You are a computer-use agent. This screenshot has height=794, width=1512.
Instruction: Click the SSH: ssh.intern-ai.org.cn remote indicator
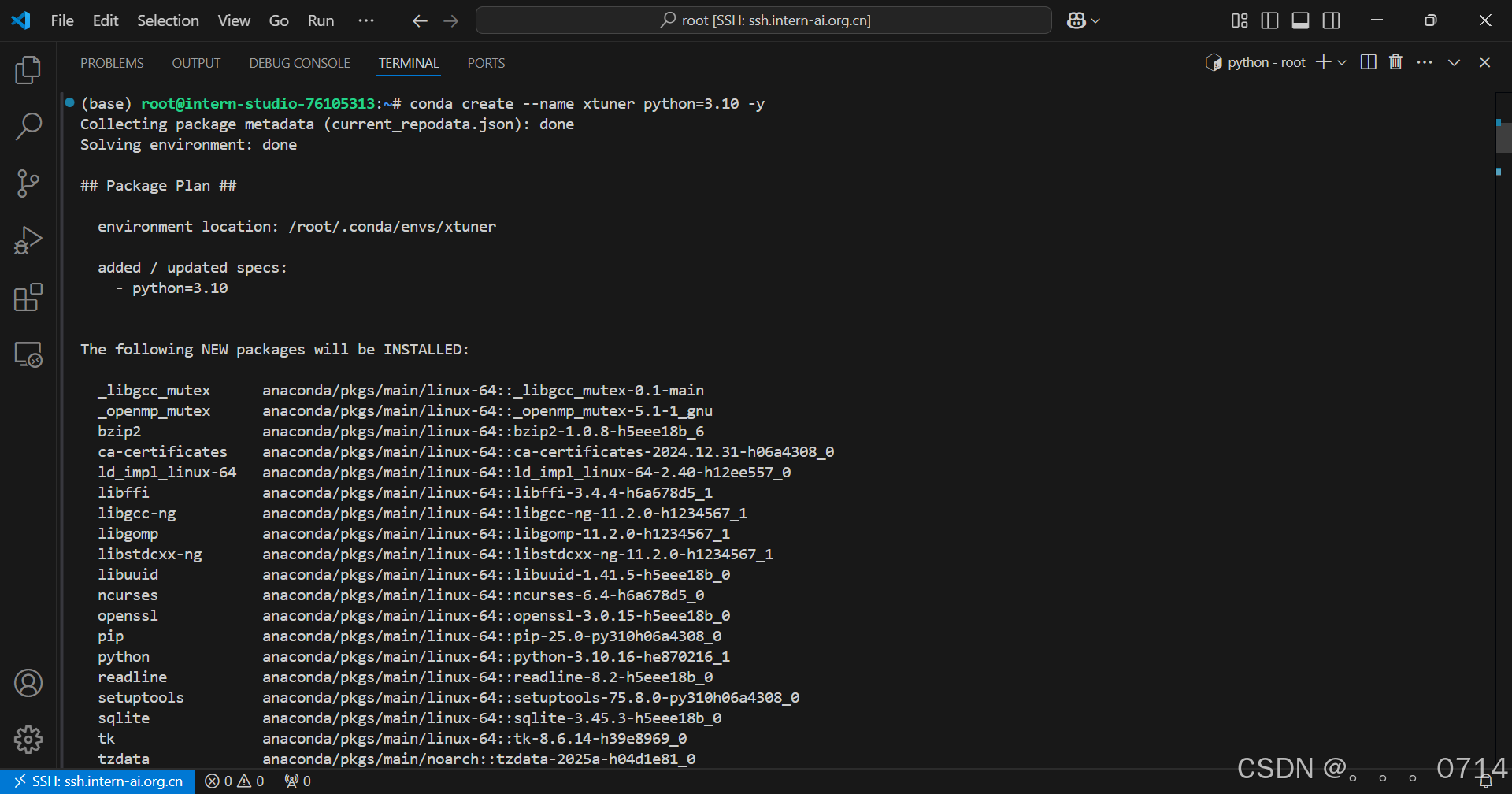pos(98,781)
